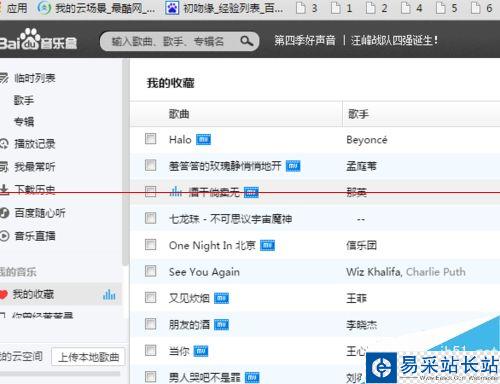Click playing equalizer icon in 那英 row

[176, 192]
